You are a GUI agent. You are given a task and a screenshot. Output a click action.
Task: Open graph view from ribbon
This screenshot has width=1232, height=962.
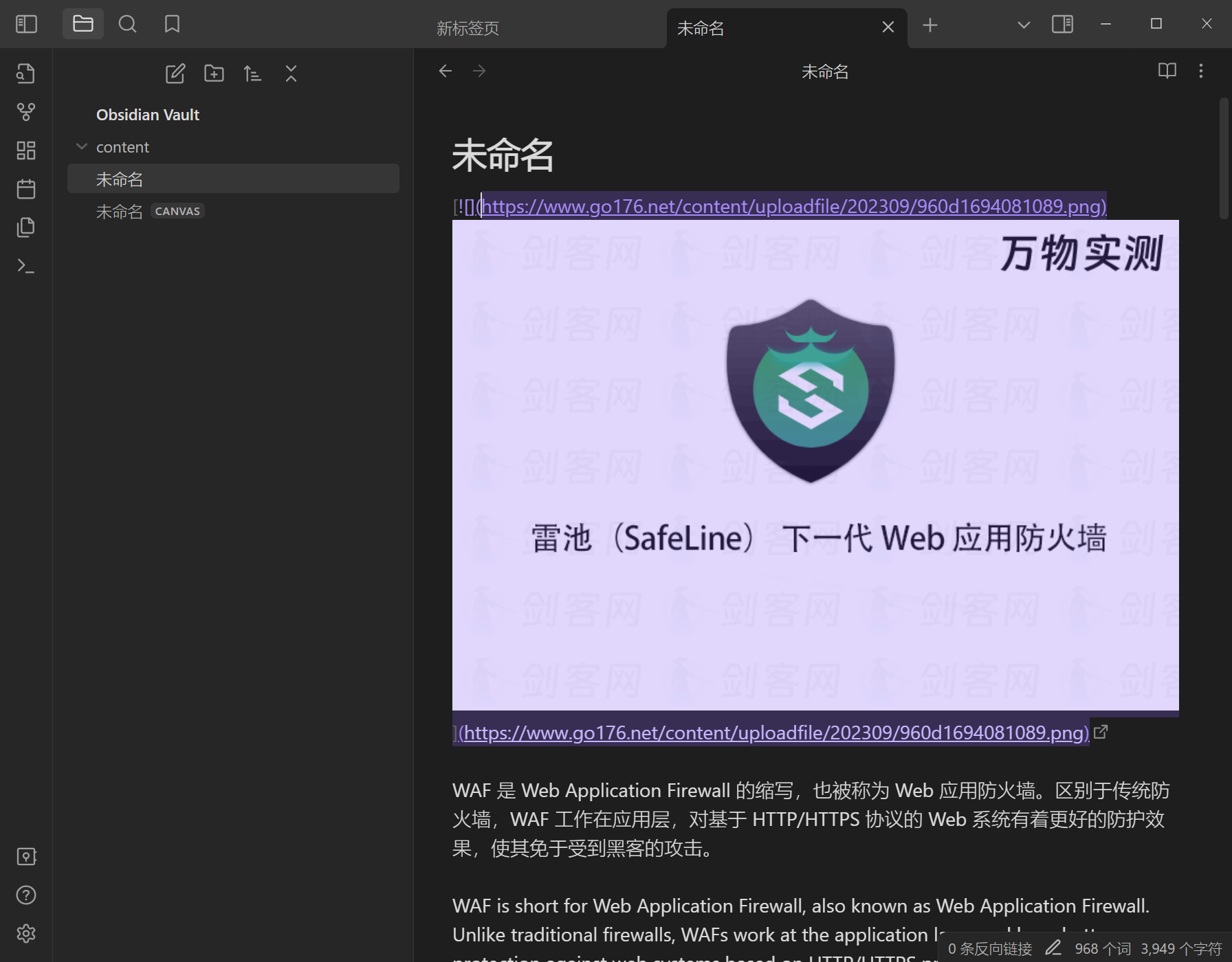26,111
